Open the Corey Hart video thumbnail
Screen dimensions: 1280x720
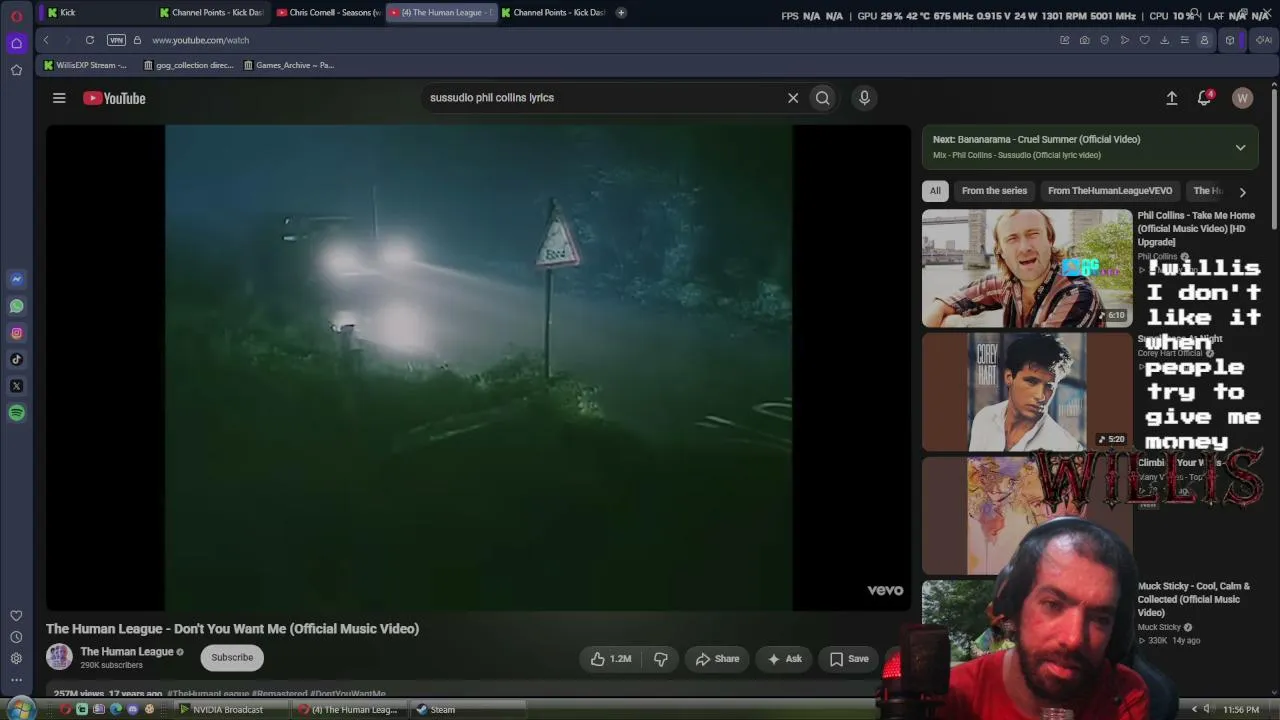pos(1027,392)
